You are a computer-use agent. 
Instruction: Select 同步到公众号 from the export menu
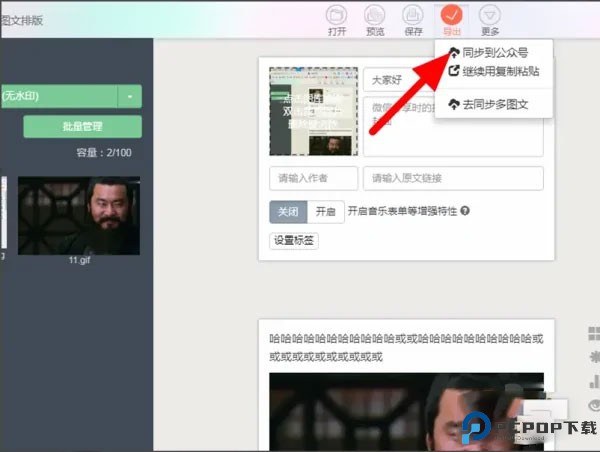[x=494, y=52]
